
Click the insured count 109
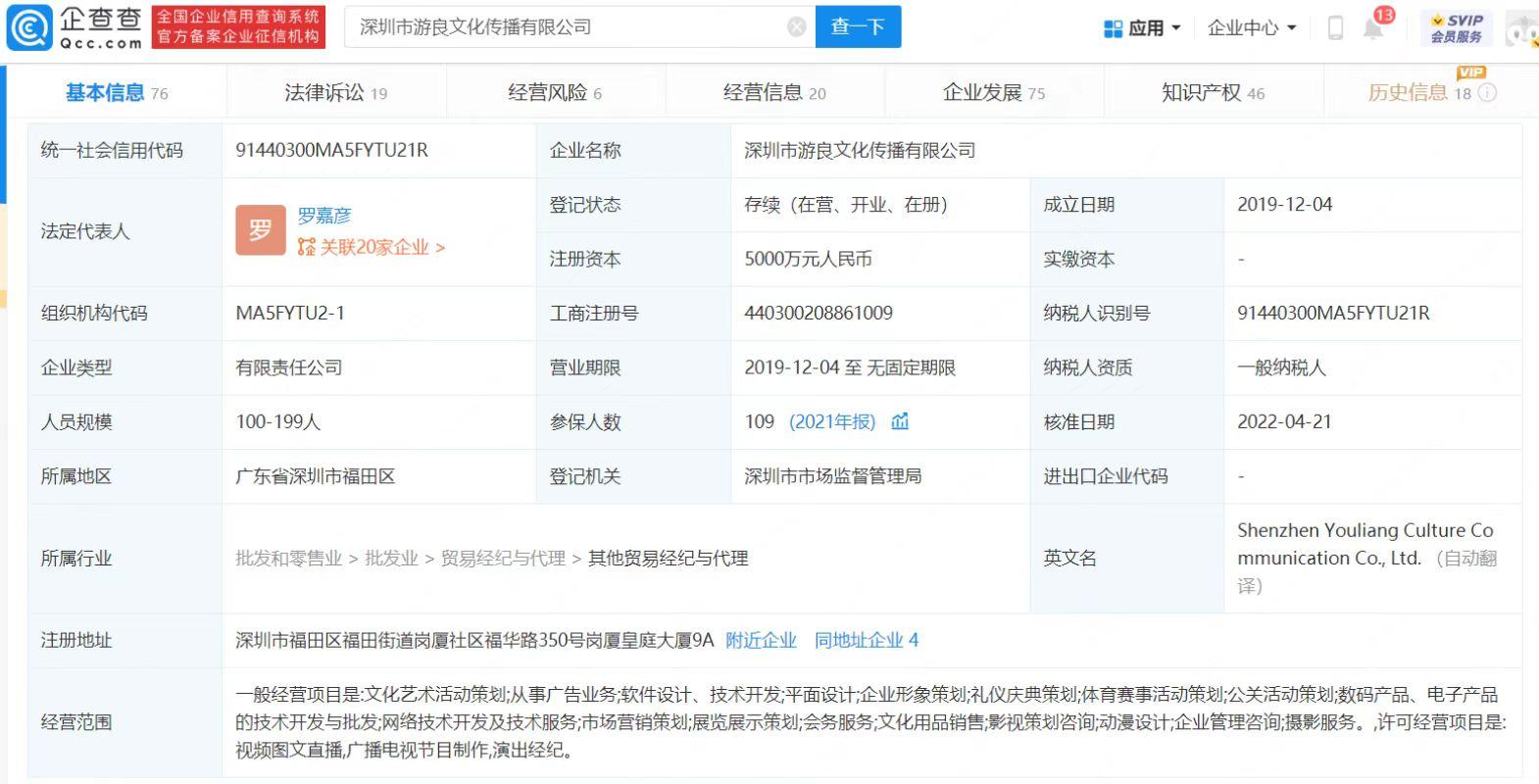pos(760,422)
